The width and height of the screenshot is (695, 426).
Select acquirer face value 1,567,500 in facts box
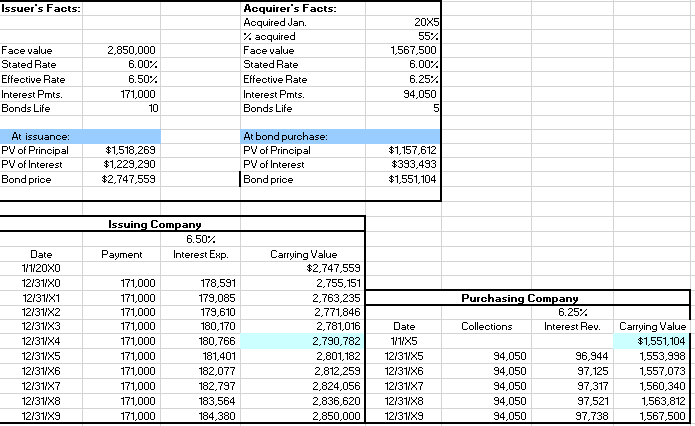(x=413, y=51)
